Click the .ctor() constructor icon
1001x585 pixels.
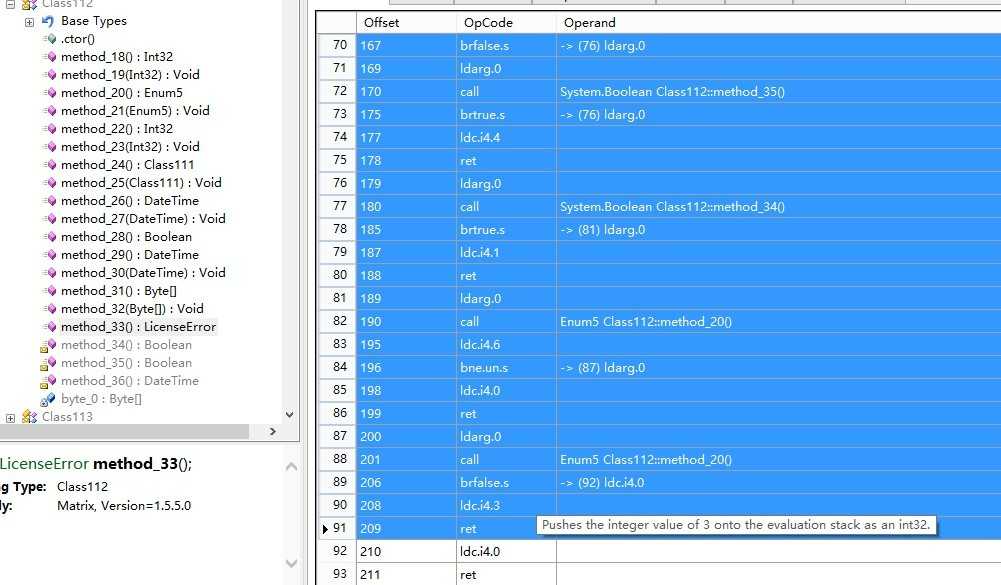pos(50,39)
